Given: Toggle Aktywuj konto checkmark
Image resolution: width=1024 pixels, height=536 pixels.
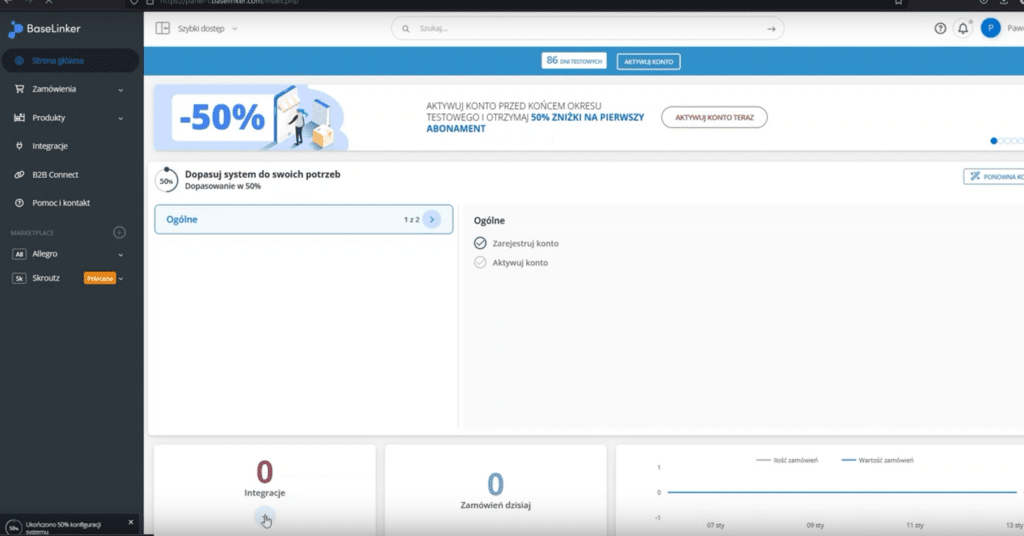Looking at the screenshot, I should pyautogui.click(x=480, y=262).
